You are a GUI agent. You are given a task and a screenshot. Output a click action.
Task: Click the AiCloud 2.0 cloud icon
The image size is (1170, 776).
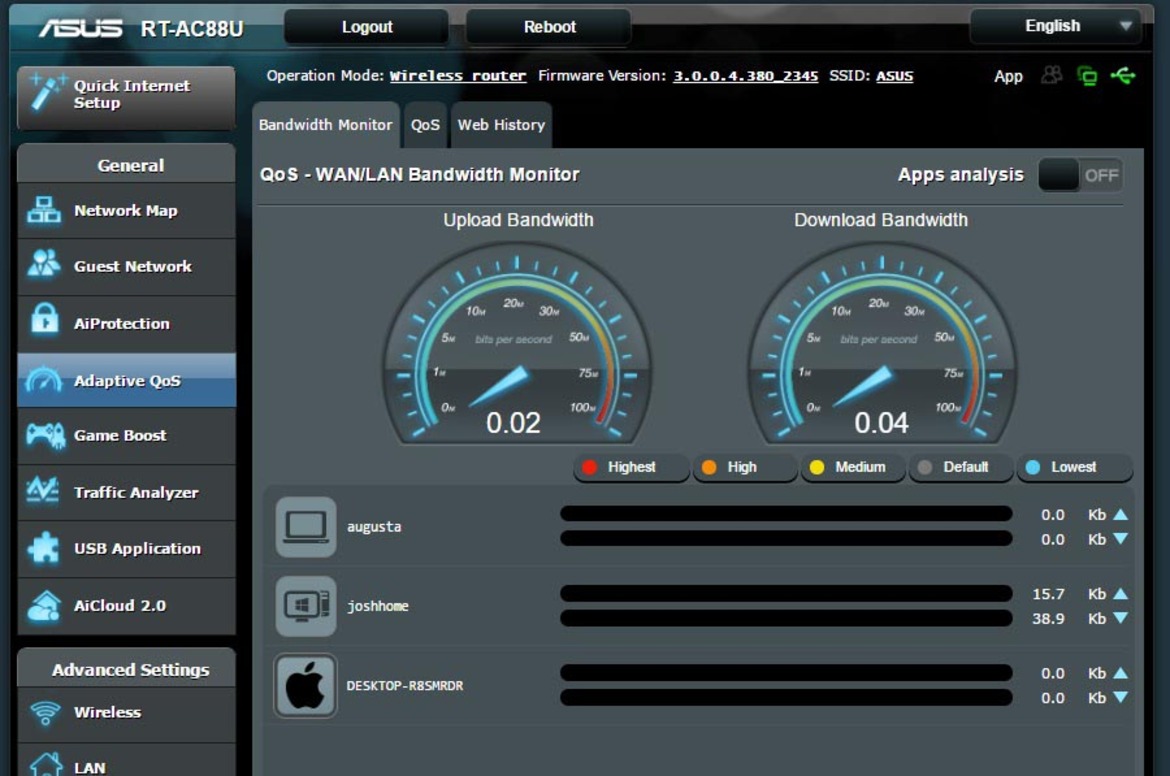click(44, 605)
